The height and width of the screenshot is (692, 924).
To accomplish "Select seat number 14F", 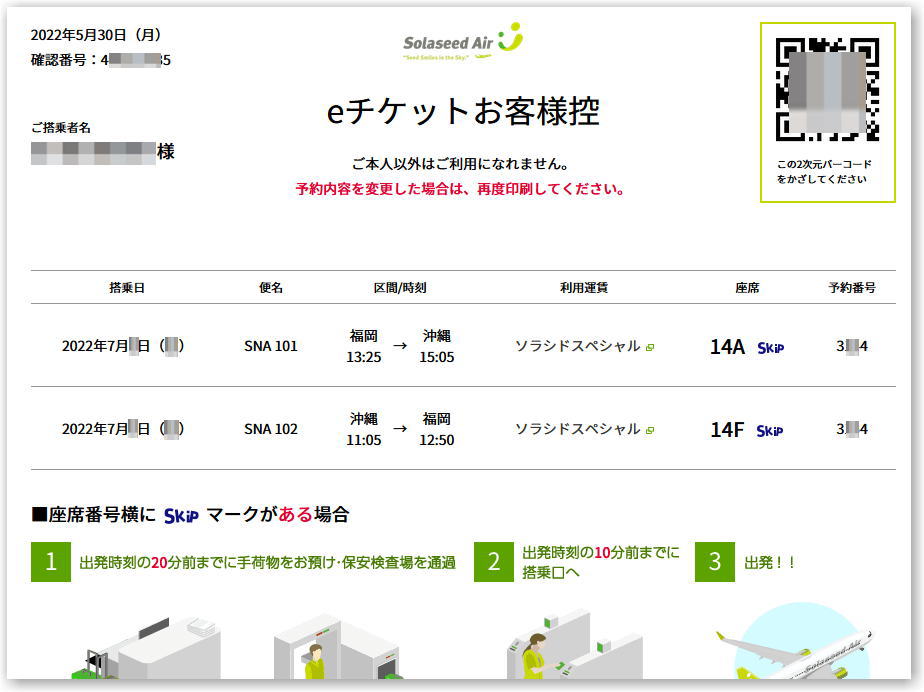I will click(727, 430).
